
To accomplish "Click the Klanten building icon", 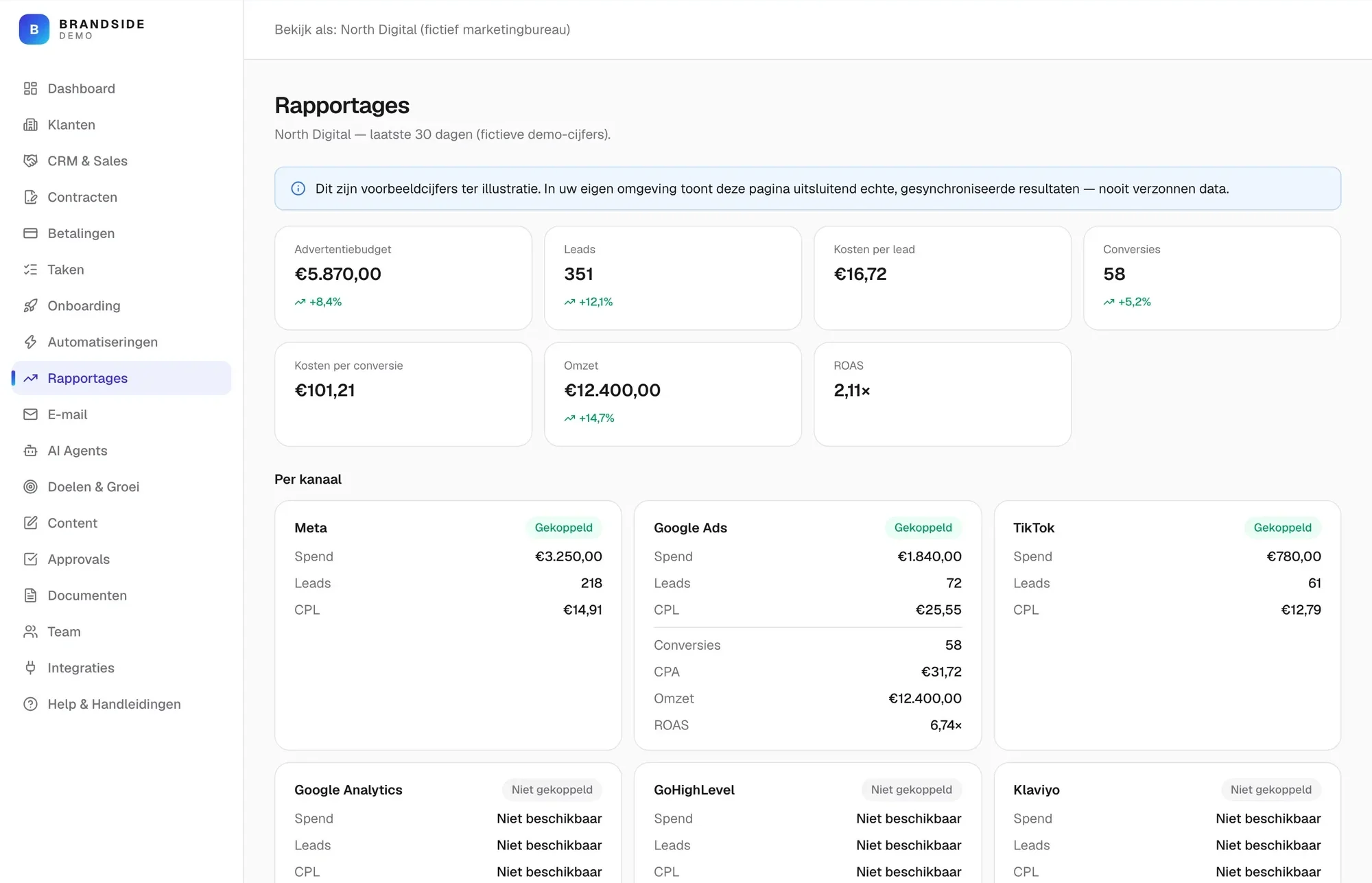I will coord(30,125).
